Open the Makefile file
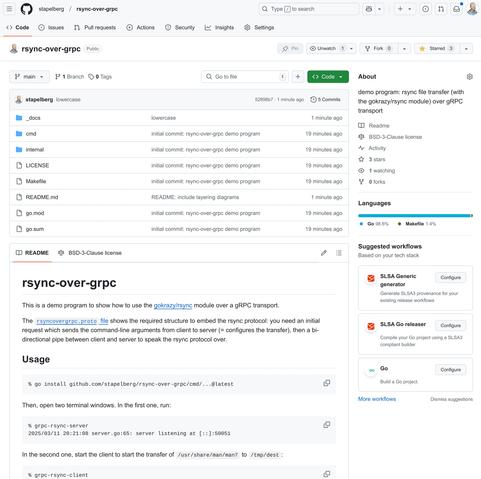Image resolution: width=481 pixels, height=479 pixels. [x=36, y=181]
